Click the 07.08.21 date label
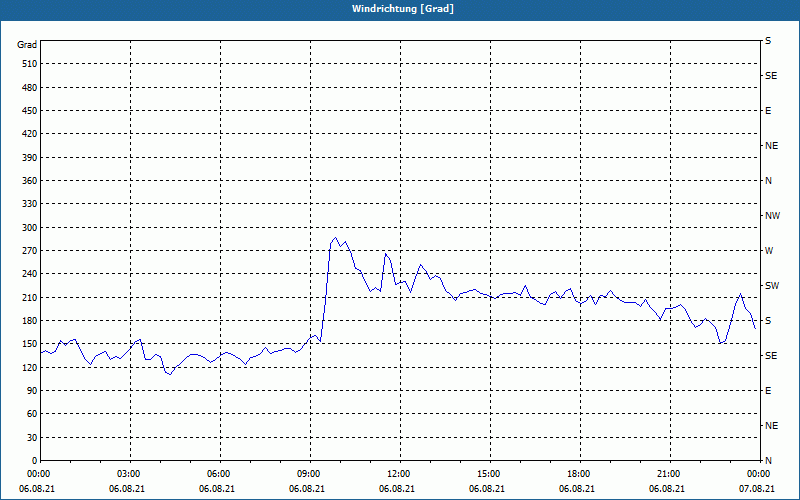 point(757,489)
